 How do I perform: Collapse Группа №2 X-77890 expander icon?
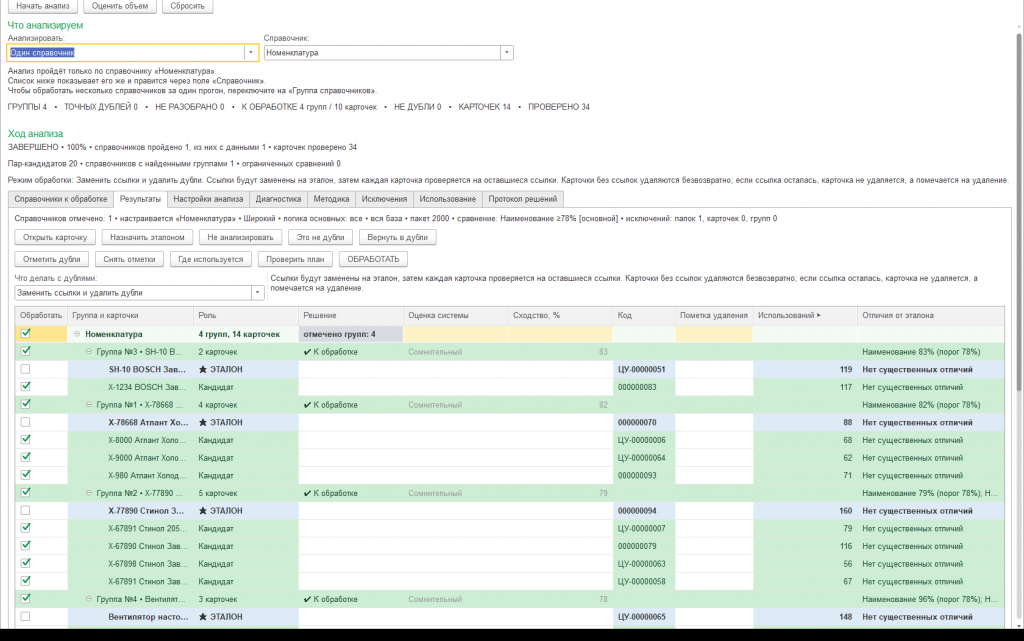pos(89,493)
